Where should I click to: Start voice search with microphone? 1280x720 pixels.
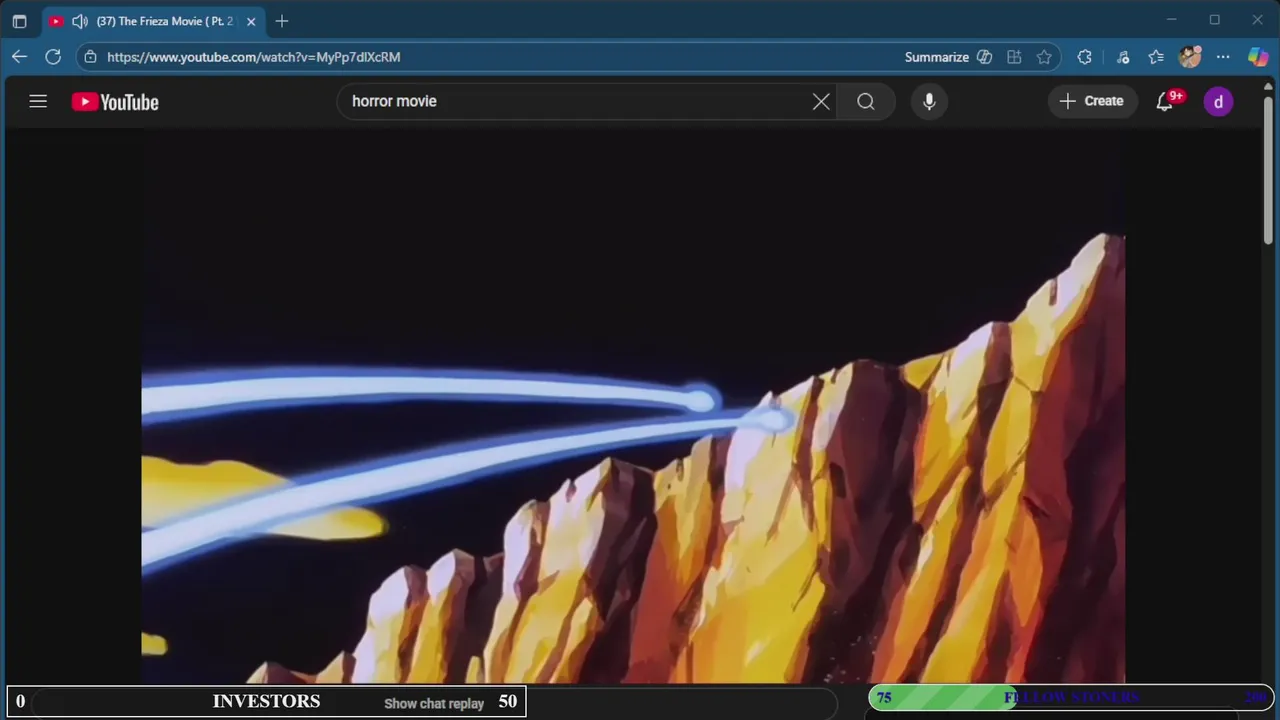(x=929, y=101)
